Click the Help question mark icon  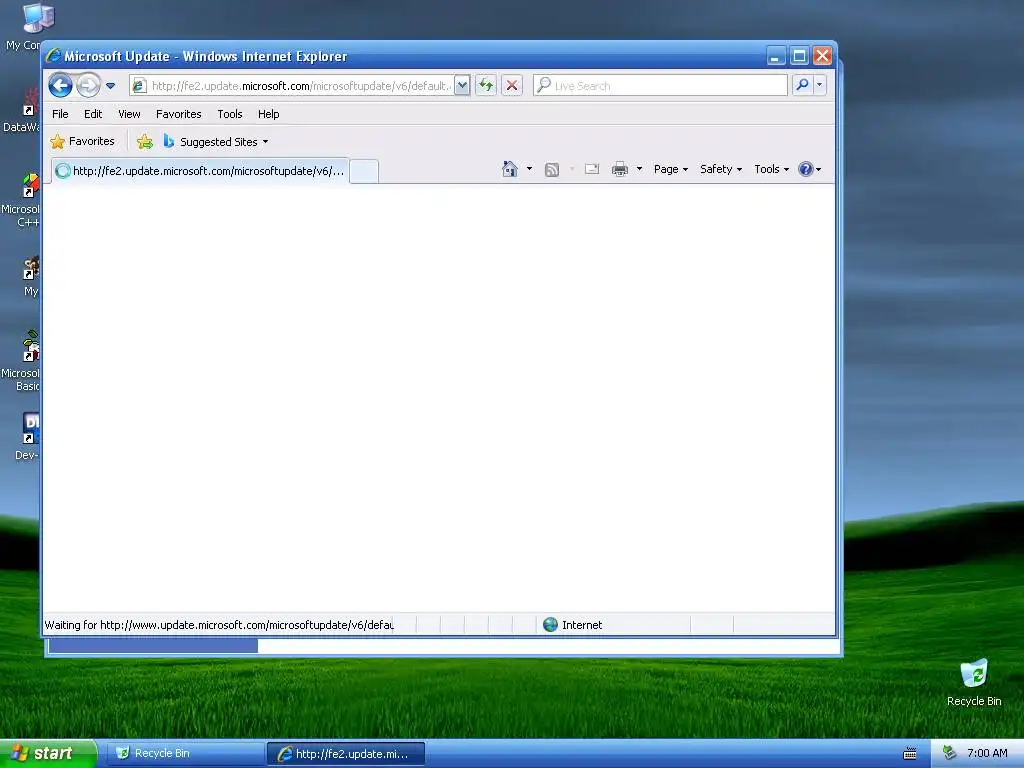[806, 169]
